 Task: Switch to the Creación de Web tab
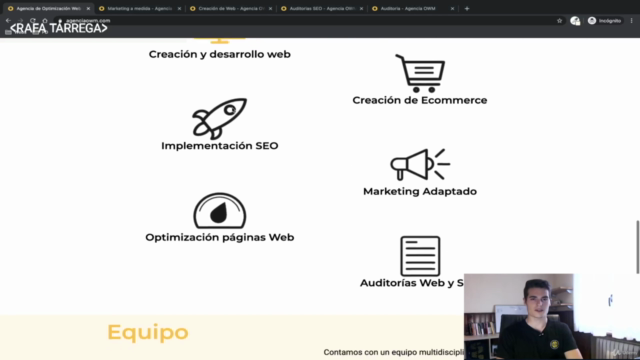click(x=231, y=9)
